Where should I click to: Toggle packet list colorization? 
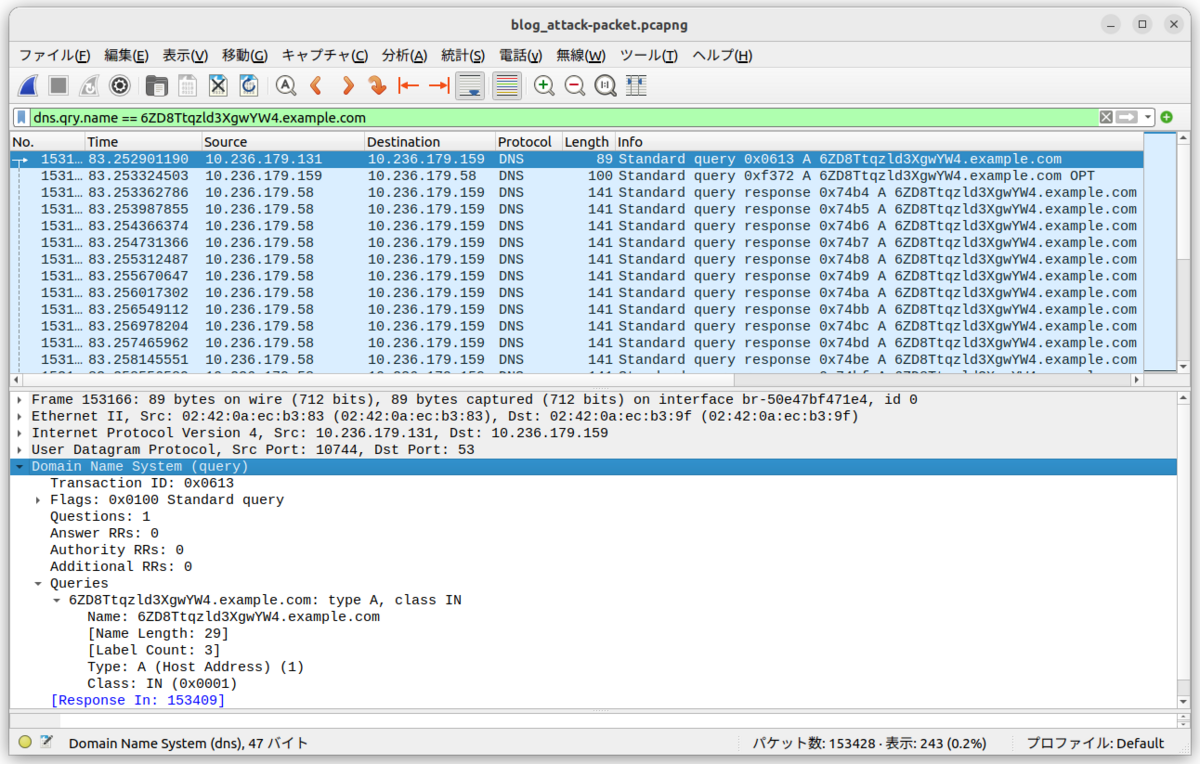[x=507, y=86]
